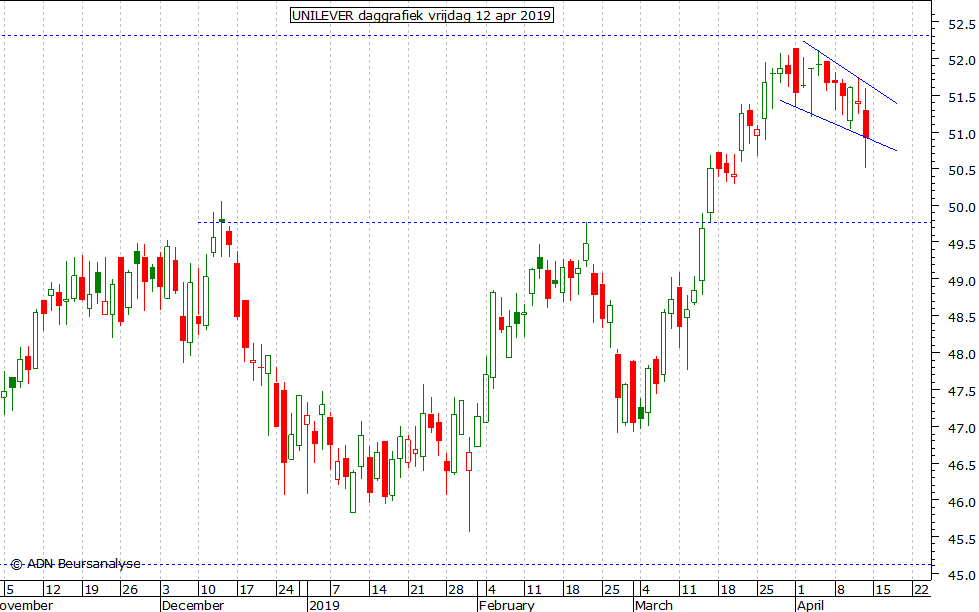This screenshot has height=612, width=979.
Task: Click the 45.5 price axis label
Action: pos(962,539)
